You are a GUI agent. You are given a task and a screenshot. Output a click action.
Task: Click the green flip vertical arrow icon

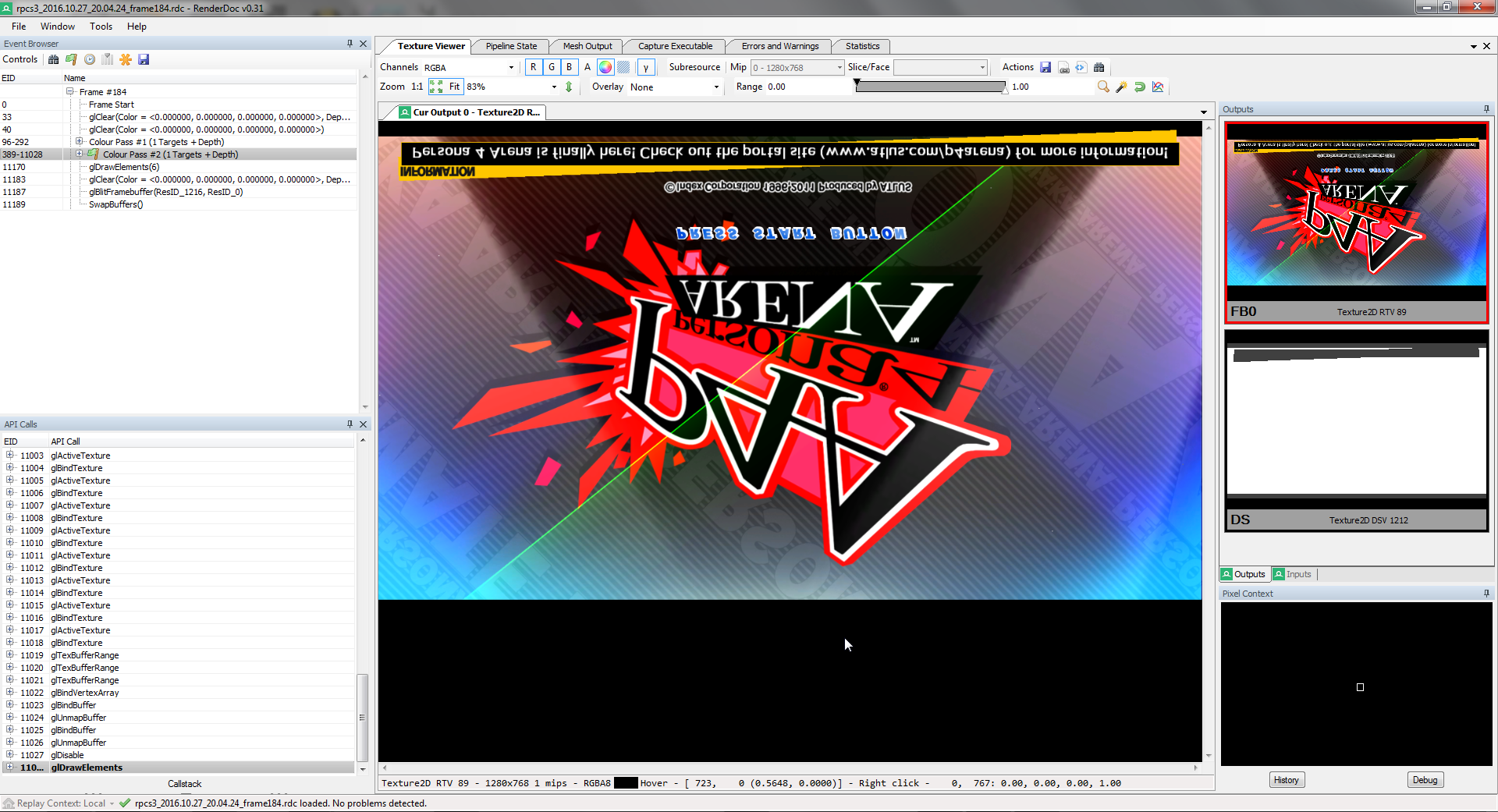569,87
